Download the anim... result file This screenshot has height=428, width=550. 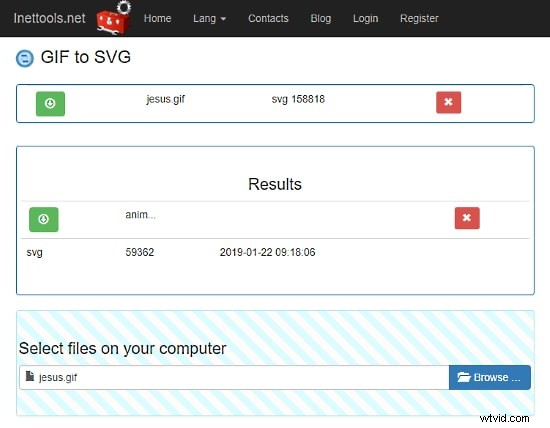click(x=44, y=219)
